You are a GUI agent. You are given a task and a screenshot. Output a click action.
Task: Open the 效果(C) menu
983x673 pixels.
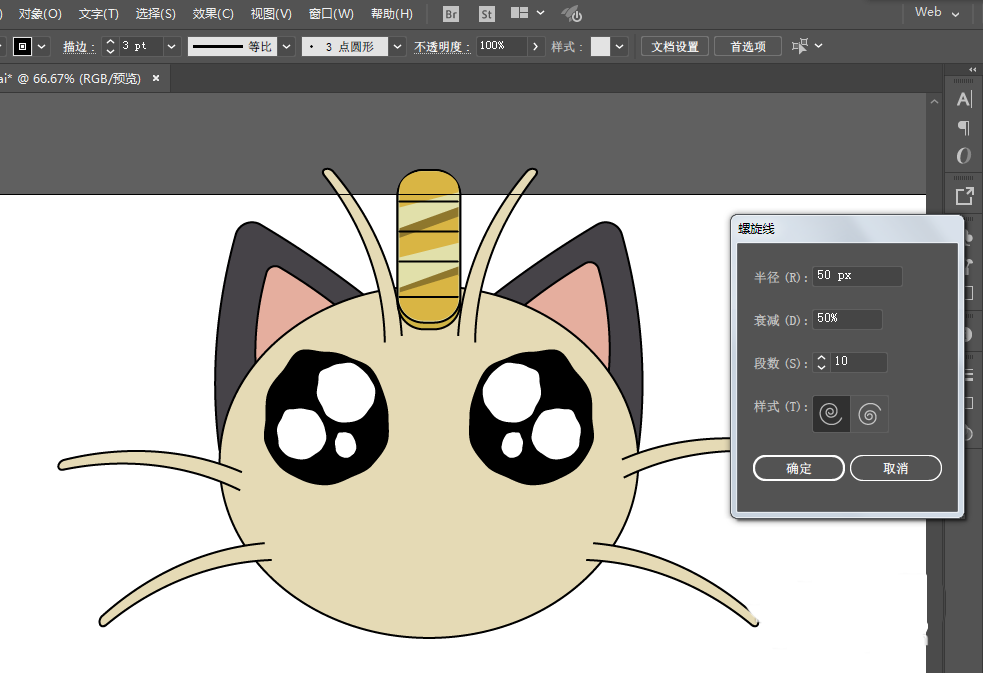[x=213, y=14]
